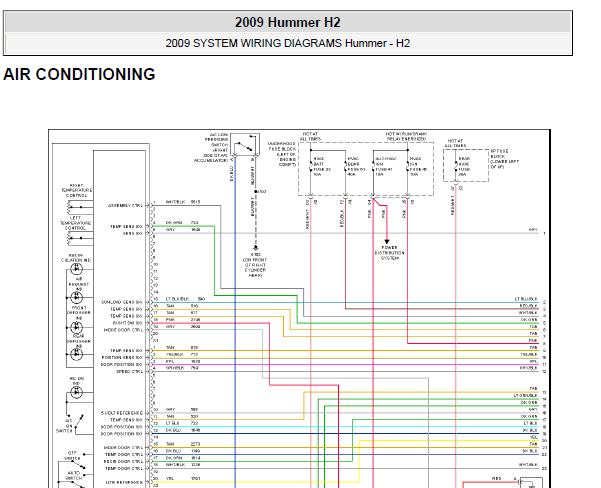Click the YEL/BLK wire label at pin 2
601x488 pixels.
click(174, 354)
